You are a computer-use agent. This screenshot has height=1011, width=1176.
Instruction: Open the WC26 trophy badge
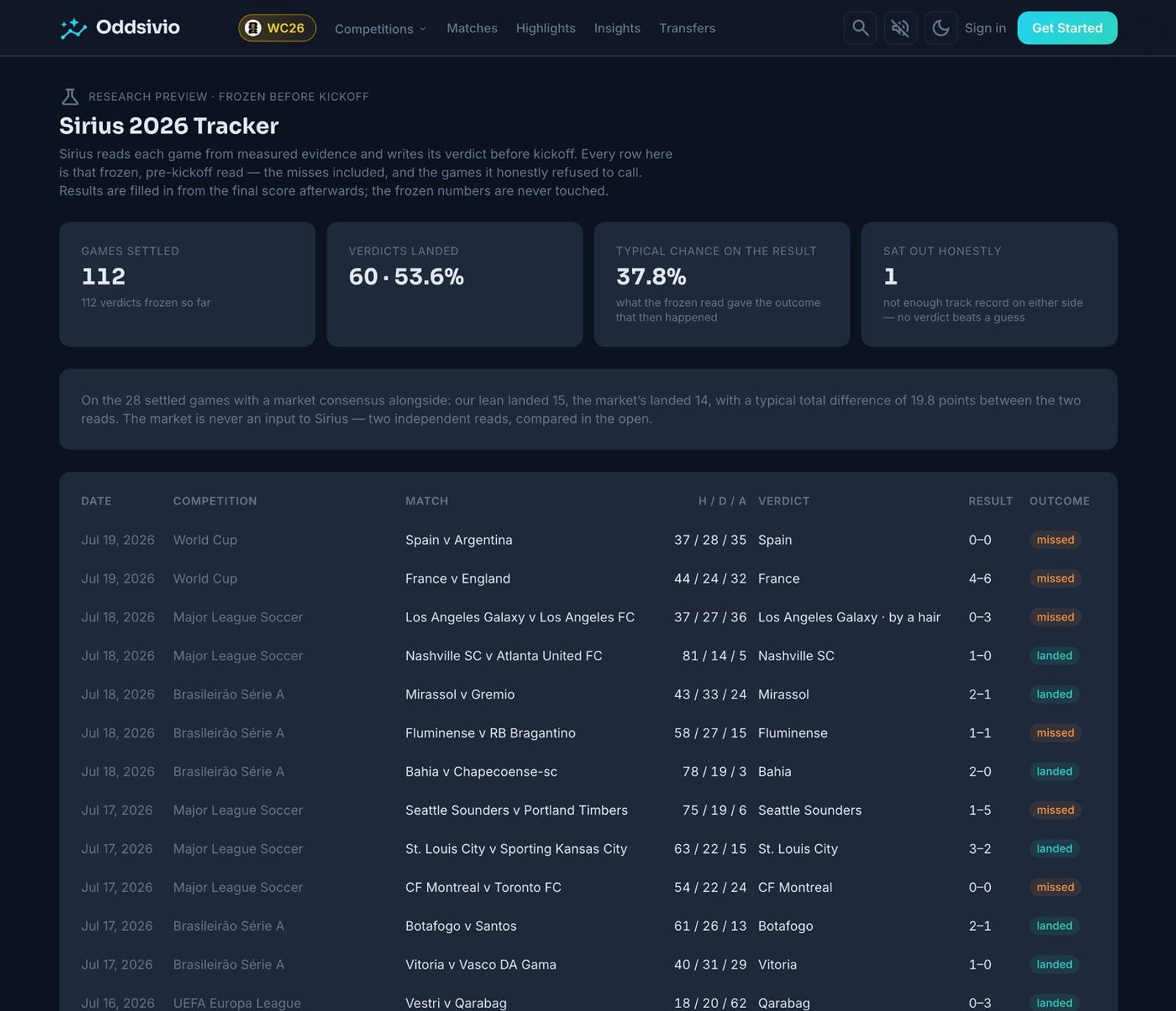[277, 28]
